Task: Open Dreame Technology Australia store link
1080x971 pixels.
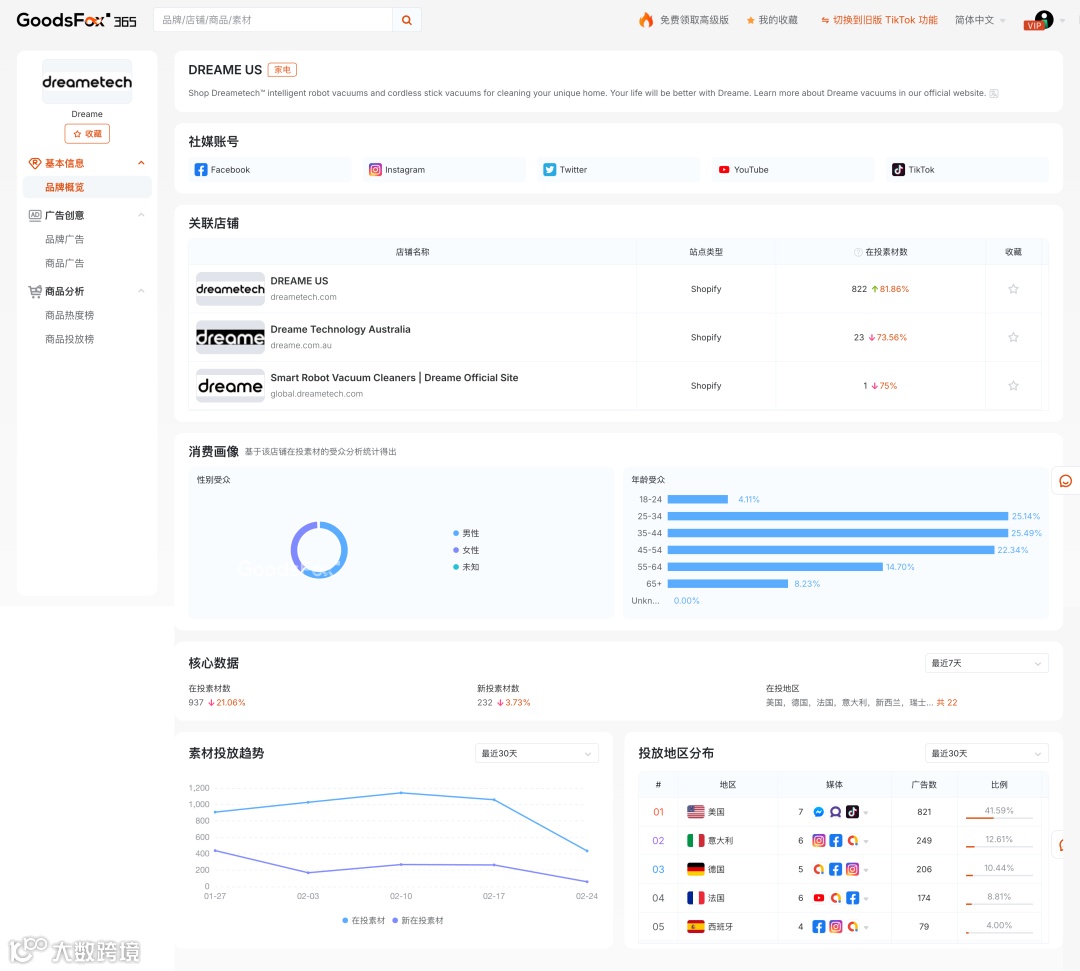Action: (340, 329)
